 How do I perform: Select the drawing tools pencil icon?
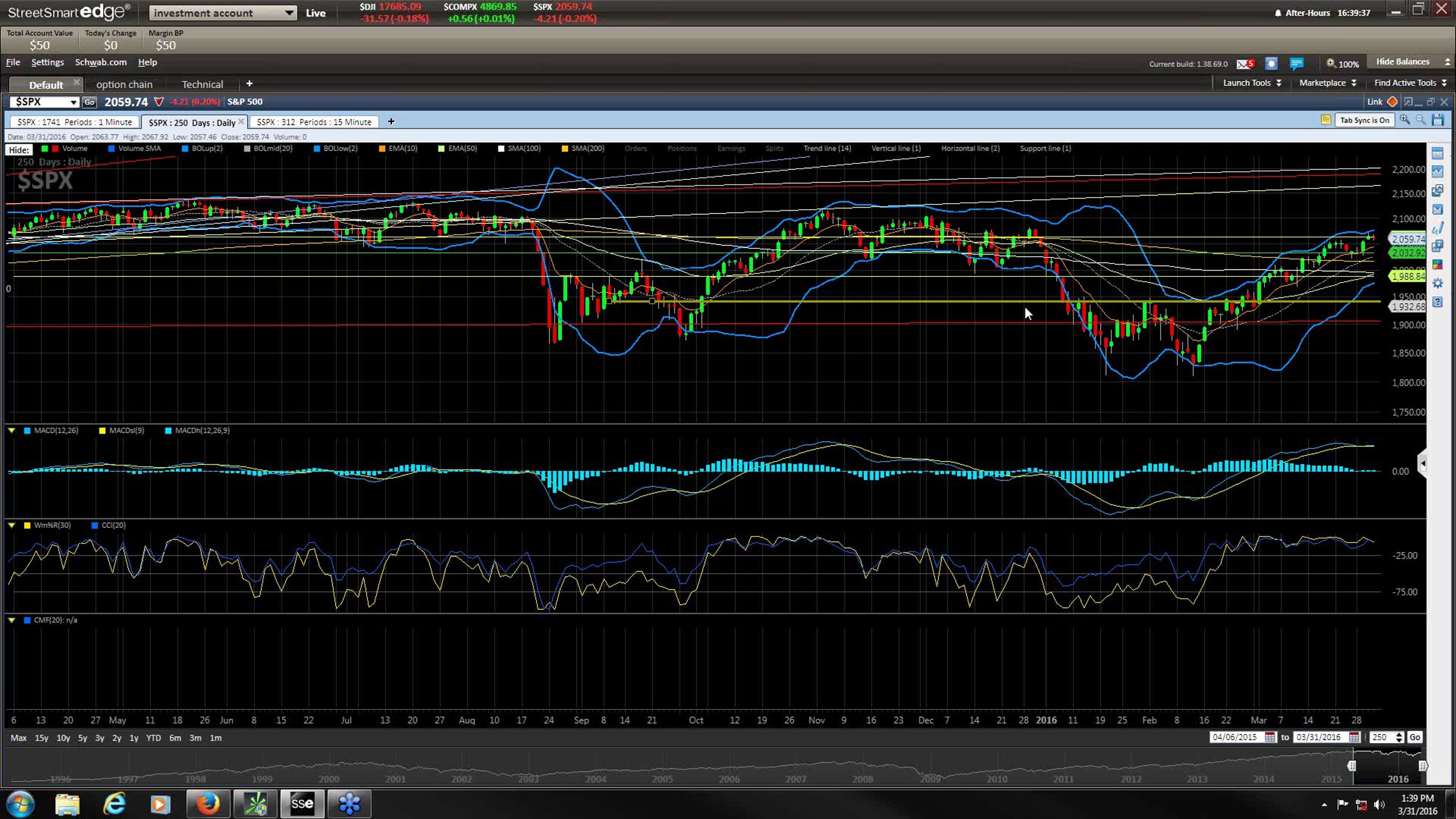pyautogui.click(x=1437, y=228)
